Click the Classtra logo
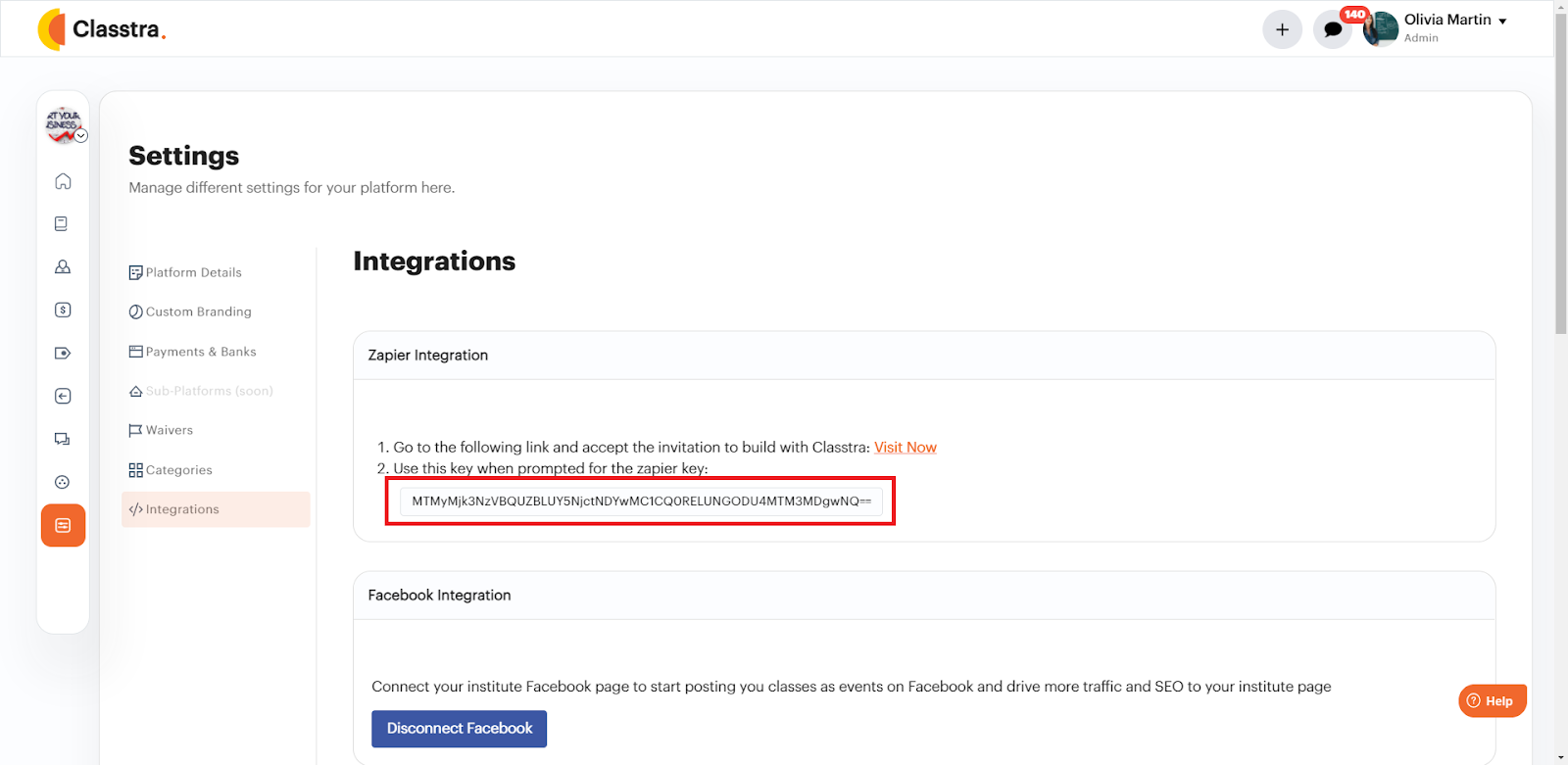The height and width of the screenshot is (765, 1568). (102, 29)
